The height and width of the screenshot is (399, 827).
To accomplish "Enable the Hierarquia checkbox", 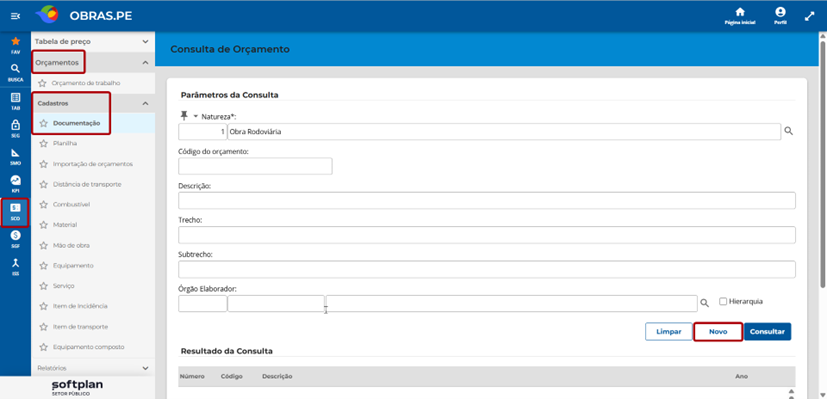I will tap(723, 301).
